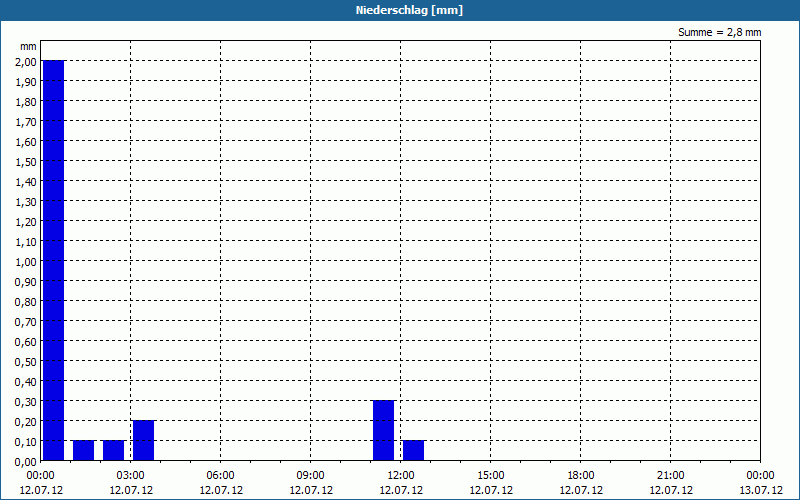This screenshot has width=800, height=500.
Task: Click y-axis value 1,10
Action: (x=27, y=241)
